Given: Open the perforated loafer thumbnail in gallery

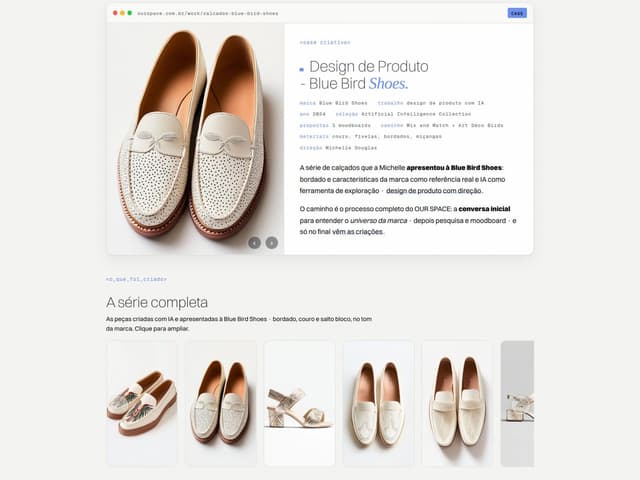Looking at the screenshot, I should [x=221, y=403].
